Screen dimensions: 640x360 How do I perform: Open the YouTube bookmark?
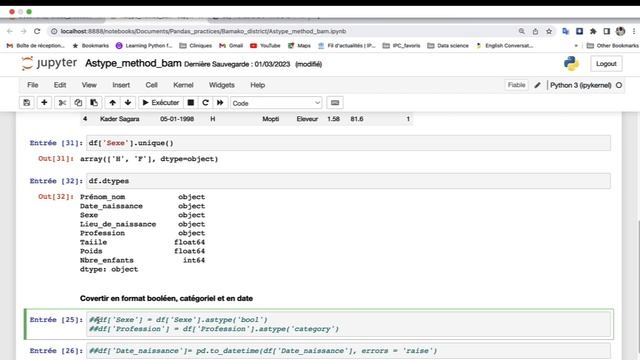coord(265,46)
